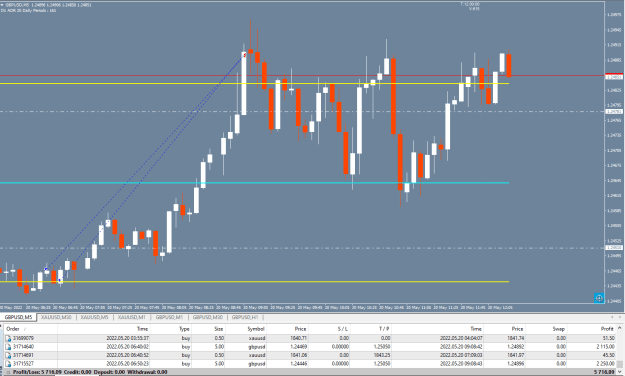Click profit value 2 250.00
Image resolution: width=625 pixels, height=376 pixels.
pos(605,364)
